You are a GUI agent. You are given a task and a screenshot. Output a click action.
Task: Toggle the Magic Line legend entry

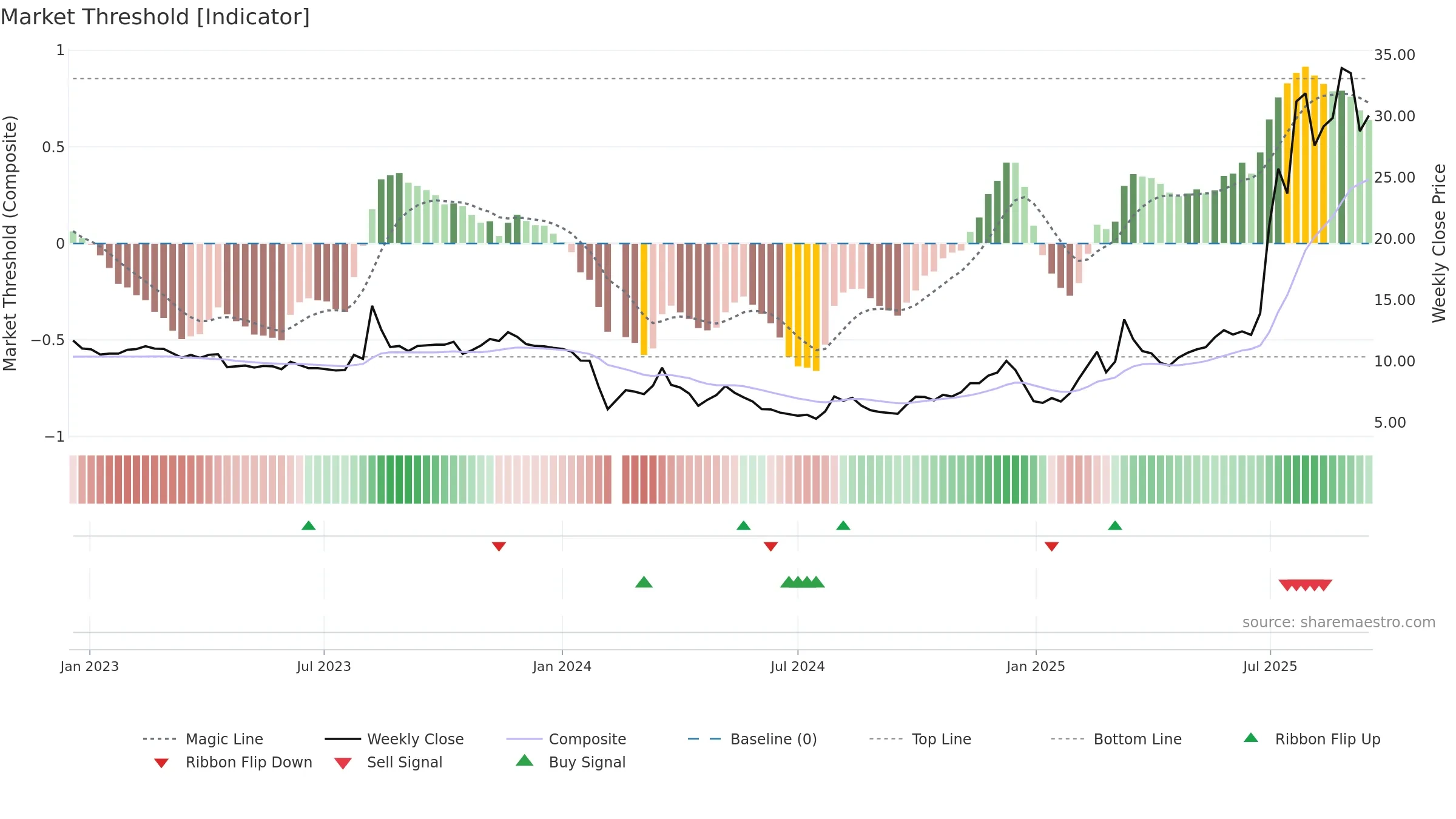coord(203,739)
